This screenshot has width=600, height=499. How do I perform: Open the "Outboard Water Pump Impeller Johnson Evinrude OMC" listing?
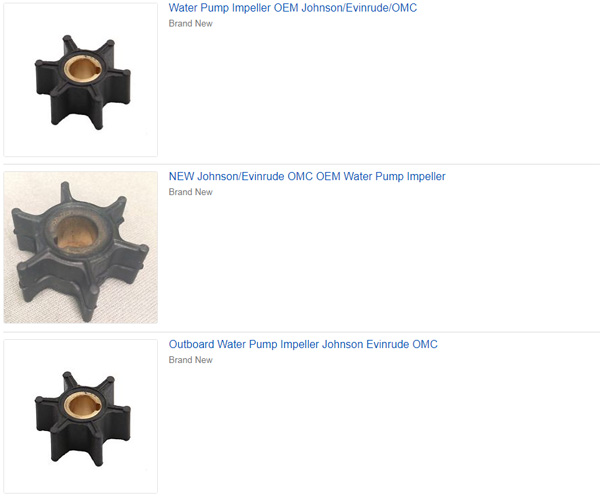click(x=303, y=344)
